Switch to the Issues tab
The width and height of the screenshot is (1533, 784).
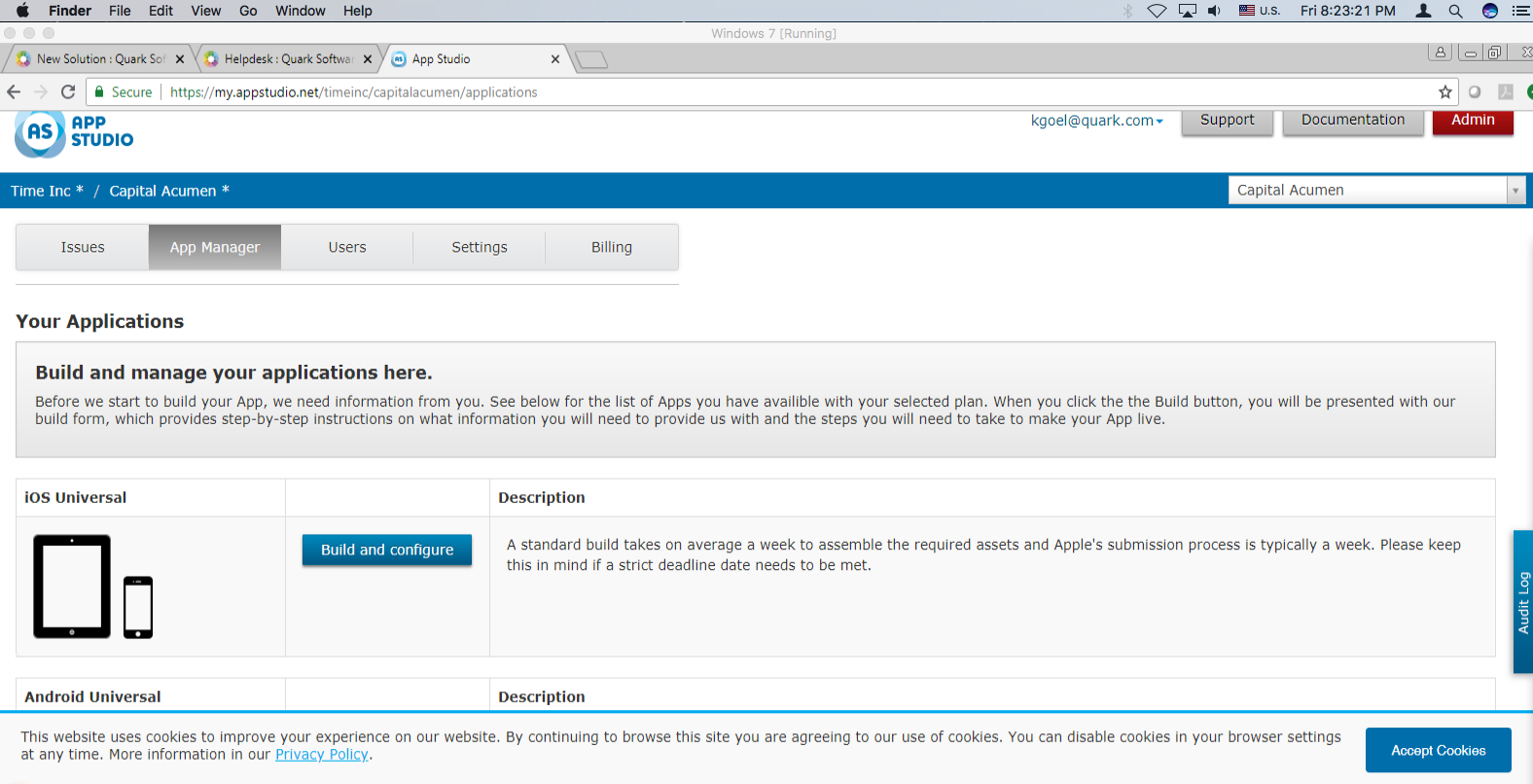tap(83, 247)
